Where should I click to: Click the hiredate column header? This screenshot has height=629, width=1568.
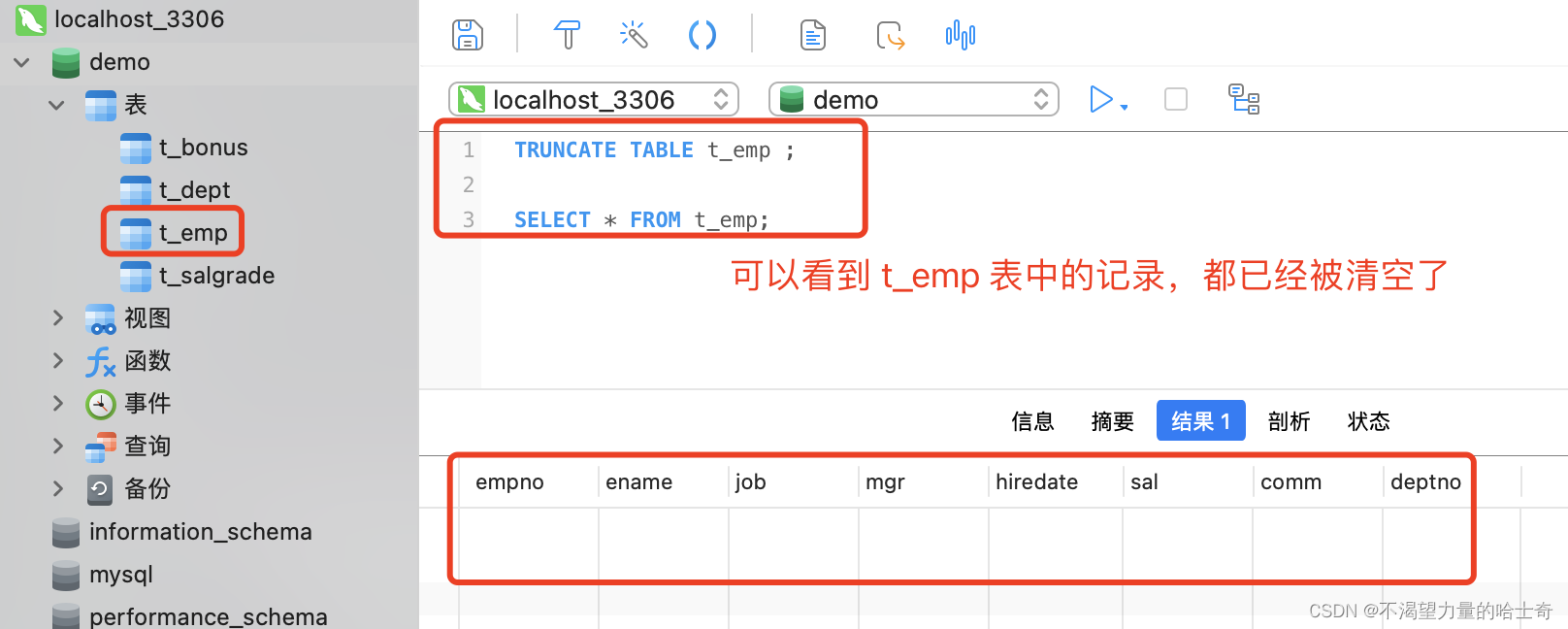1056,481
